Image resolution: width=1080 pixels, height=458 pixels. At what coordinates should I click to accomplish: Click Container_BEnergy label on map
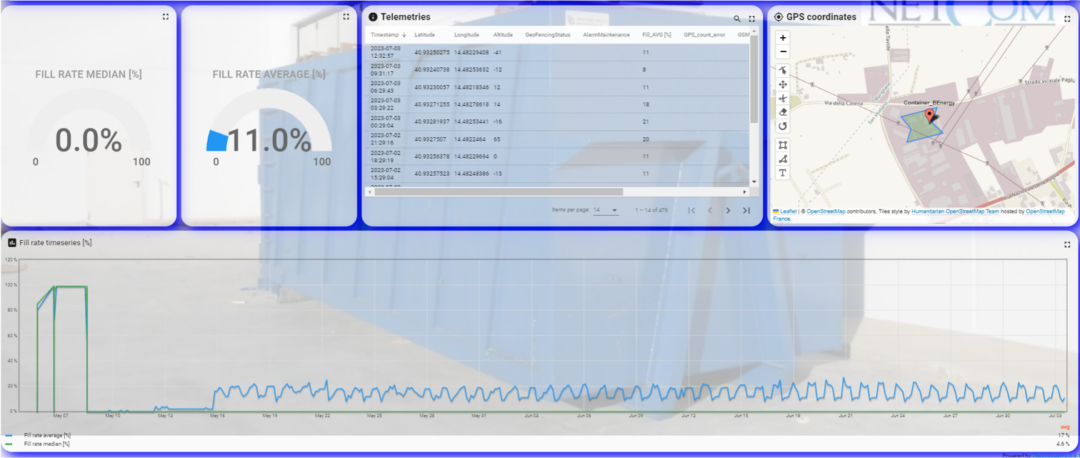928,103
